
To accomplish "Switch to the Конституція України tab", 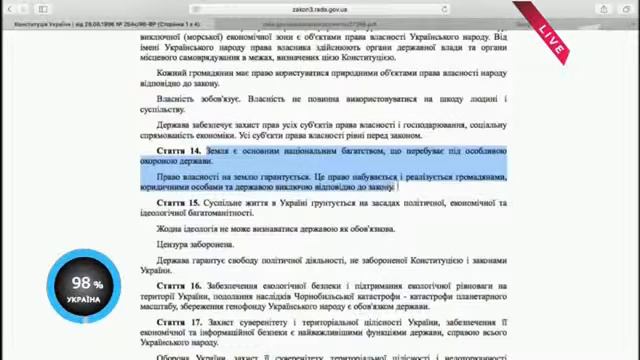I will pyautogui.click(x=107, y=24).
